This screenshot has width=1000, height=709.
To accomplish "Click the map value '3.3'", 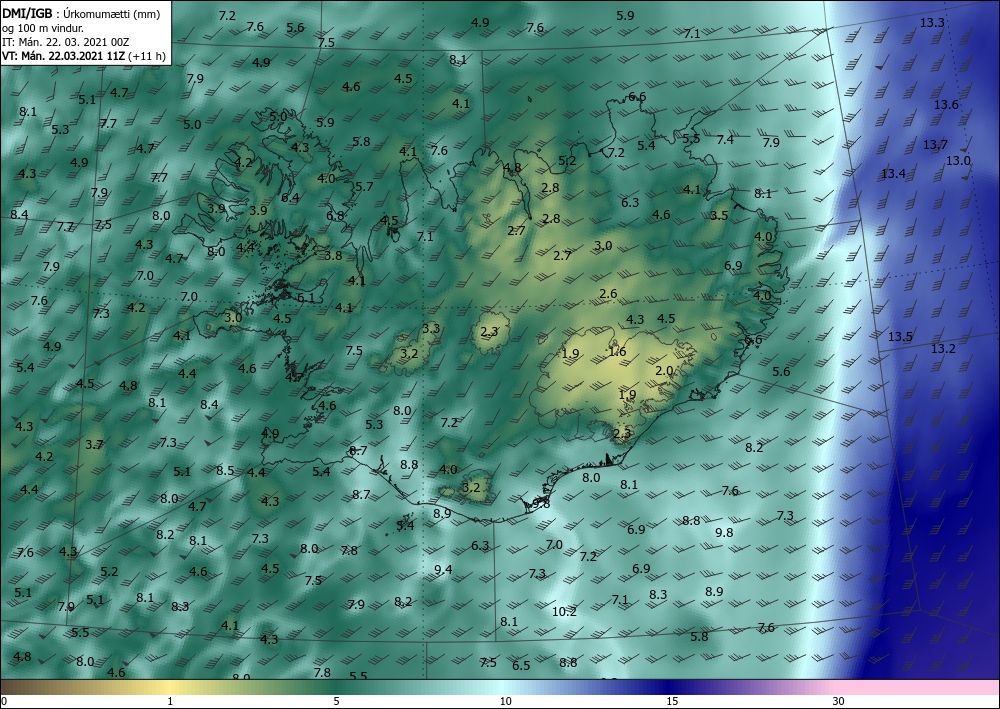I will pyautogui.click(x=431, y=328).
